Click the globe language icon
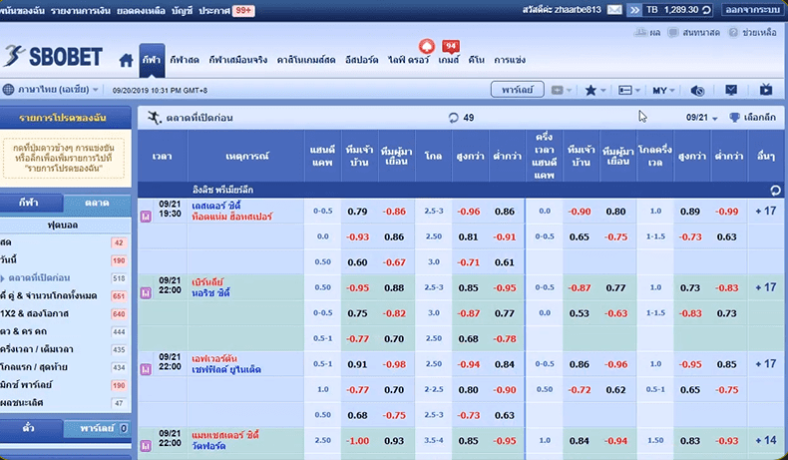The width and height of the screenshot is (788, 460). pos(8,90)
